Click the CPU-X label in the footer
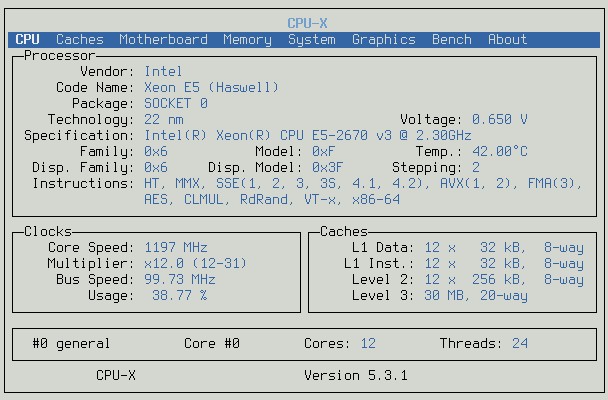Viewport: 608px width, 400px height. (116, 375)
